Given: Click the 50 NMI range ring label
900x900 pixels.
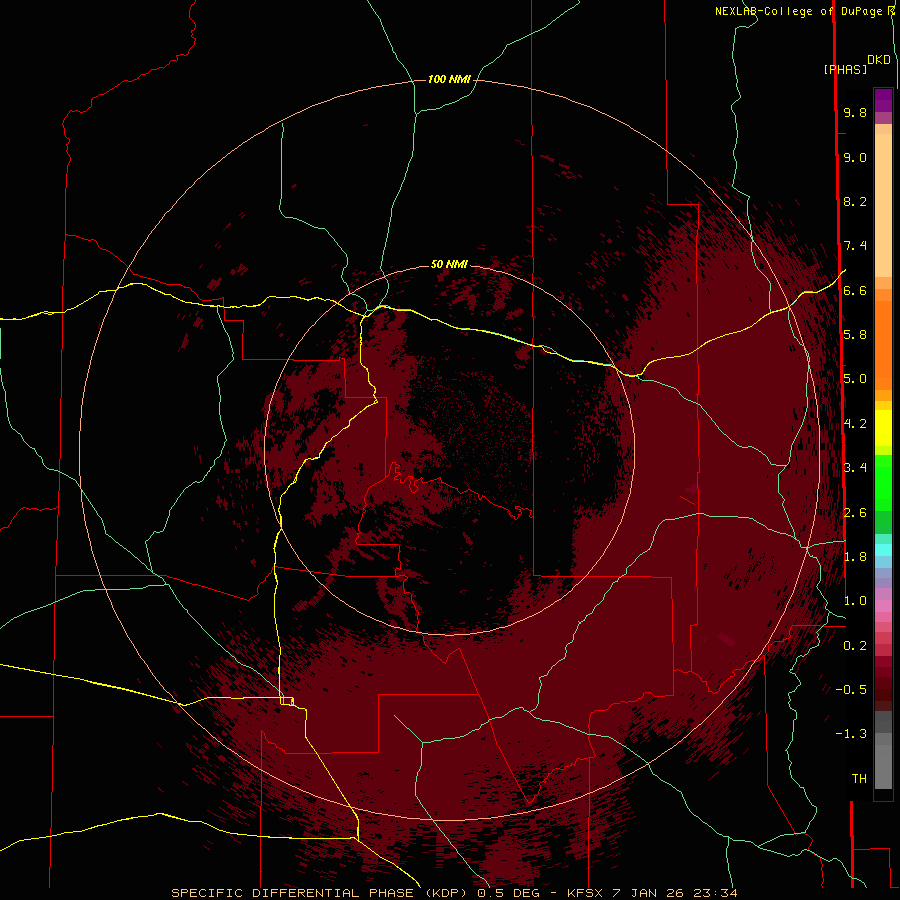Looking at the screenshot, I should (x=449, y=264).
